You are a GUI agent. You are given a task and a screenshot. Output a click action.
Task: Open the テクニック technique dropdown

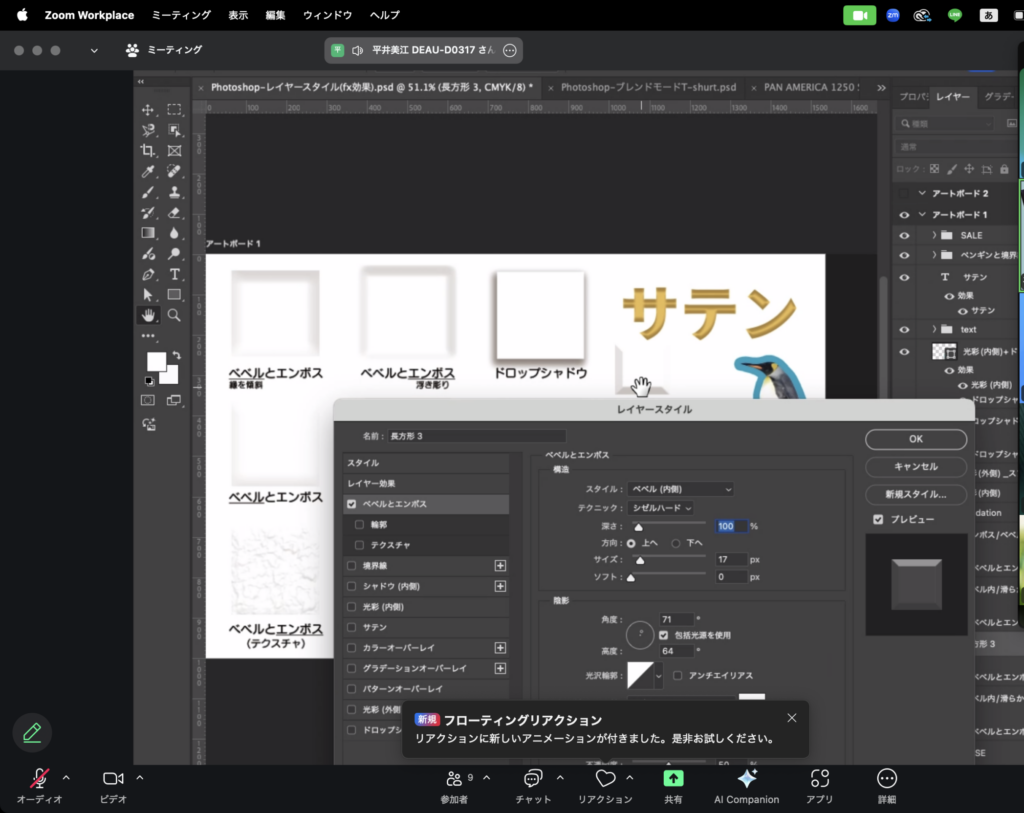(x=660, y=508)
